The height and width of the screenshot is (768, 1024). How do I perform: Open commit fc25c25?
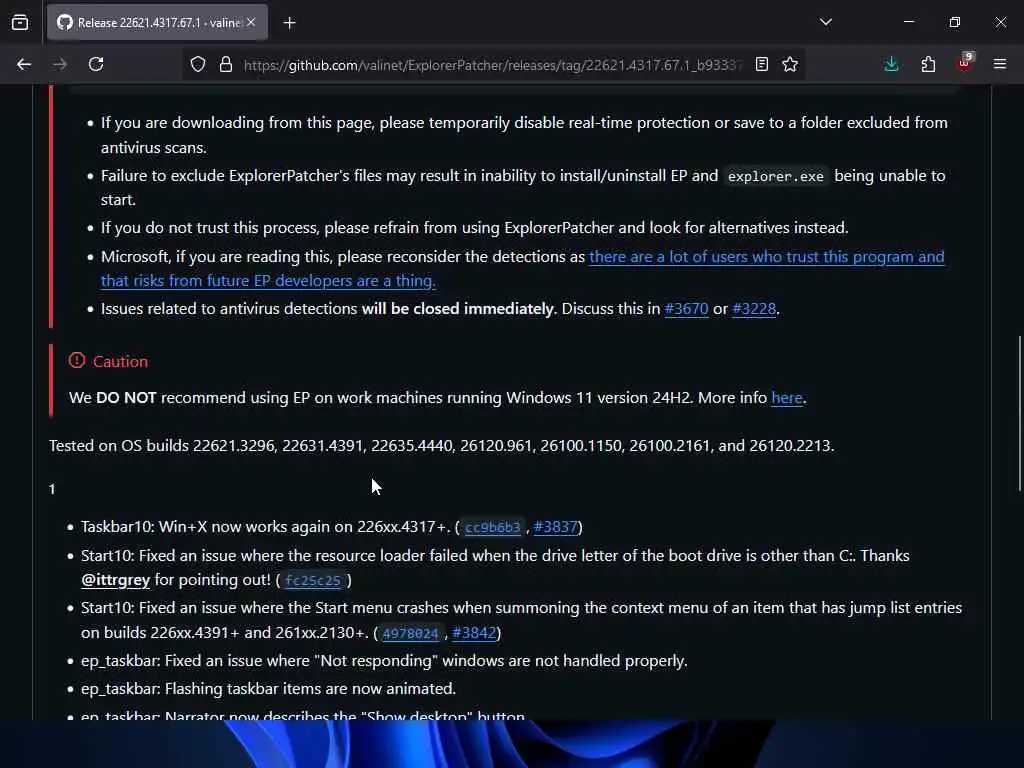(x=313, y=580)
